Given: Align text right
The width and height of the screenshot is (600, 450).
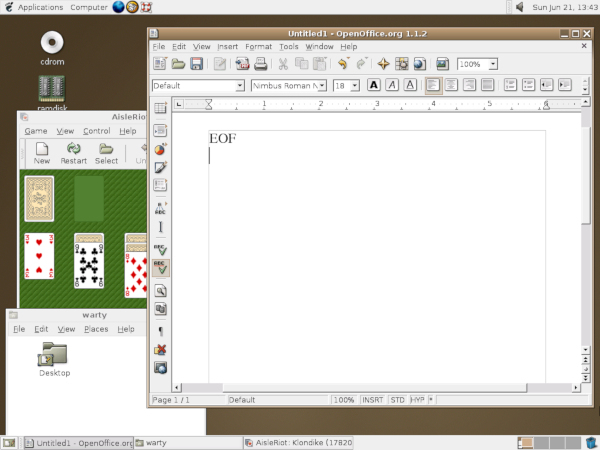Looking at the screenshot, I should (470, 85).
